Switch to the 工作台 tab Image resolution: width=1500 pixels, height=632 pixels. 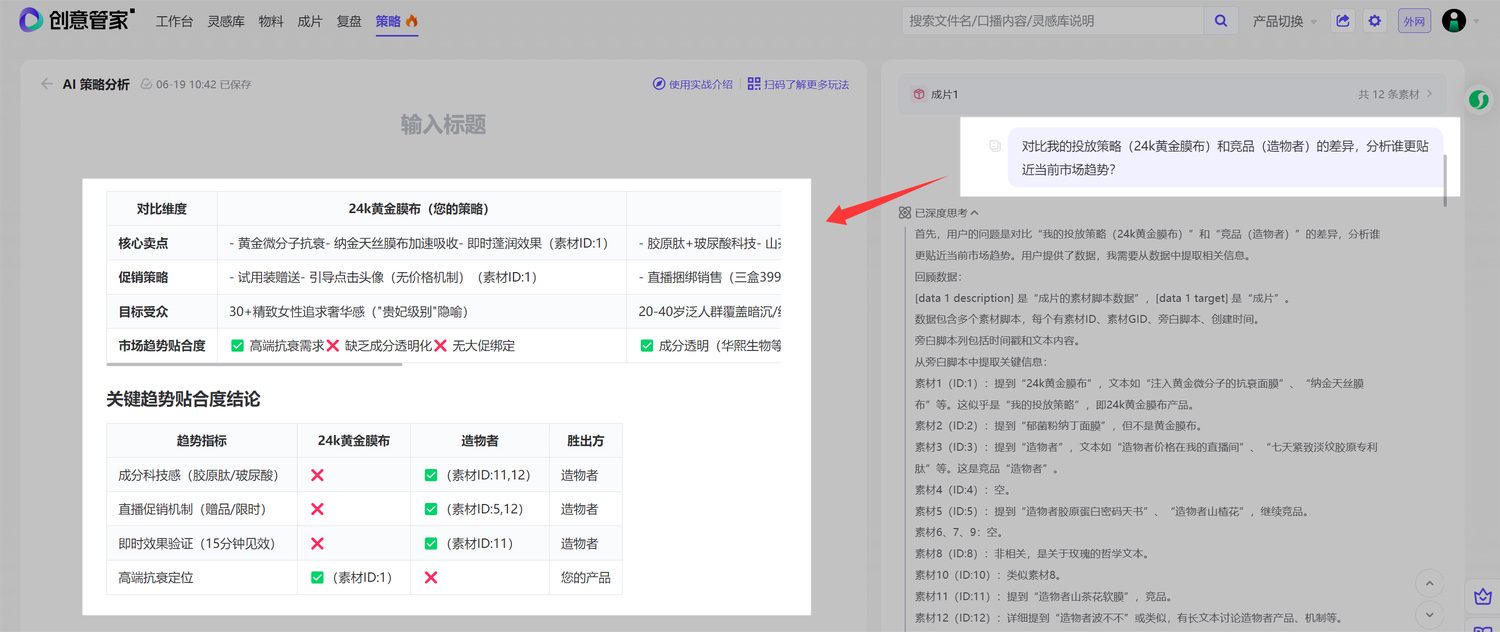pyautogui.click(x=174, y=21)
